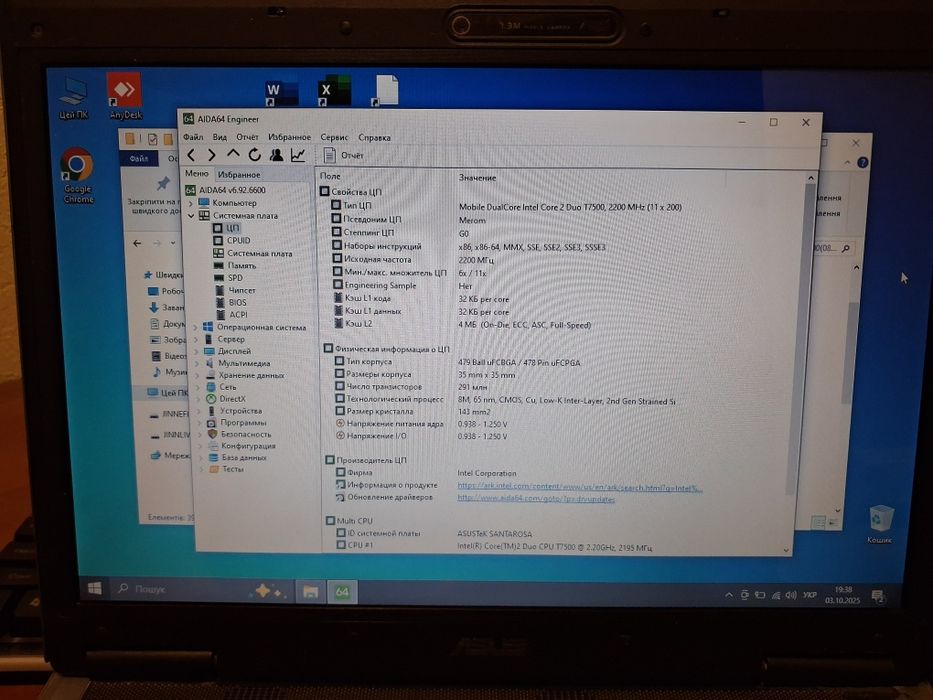Image resolution: width=933 pixels, height=700 pixels.
Task: Expand the Хранение данных node
Action: (x=198, y=376)
